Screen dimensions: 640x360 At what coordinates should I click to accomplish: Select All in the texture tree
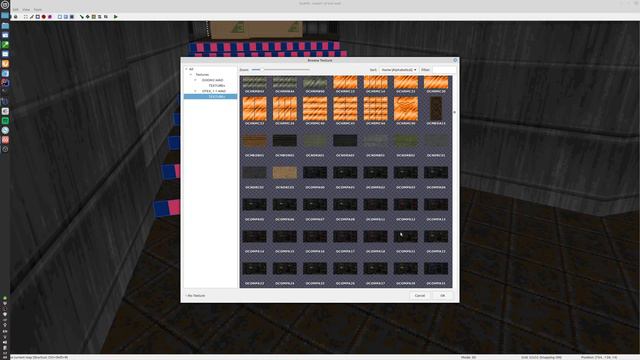[x=191, y=69]
